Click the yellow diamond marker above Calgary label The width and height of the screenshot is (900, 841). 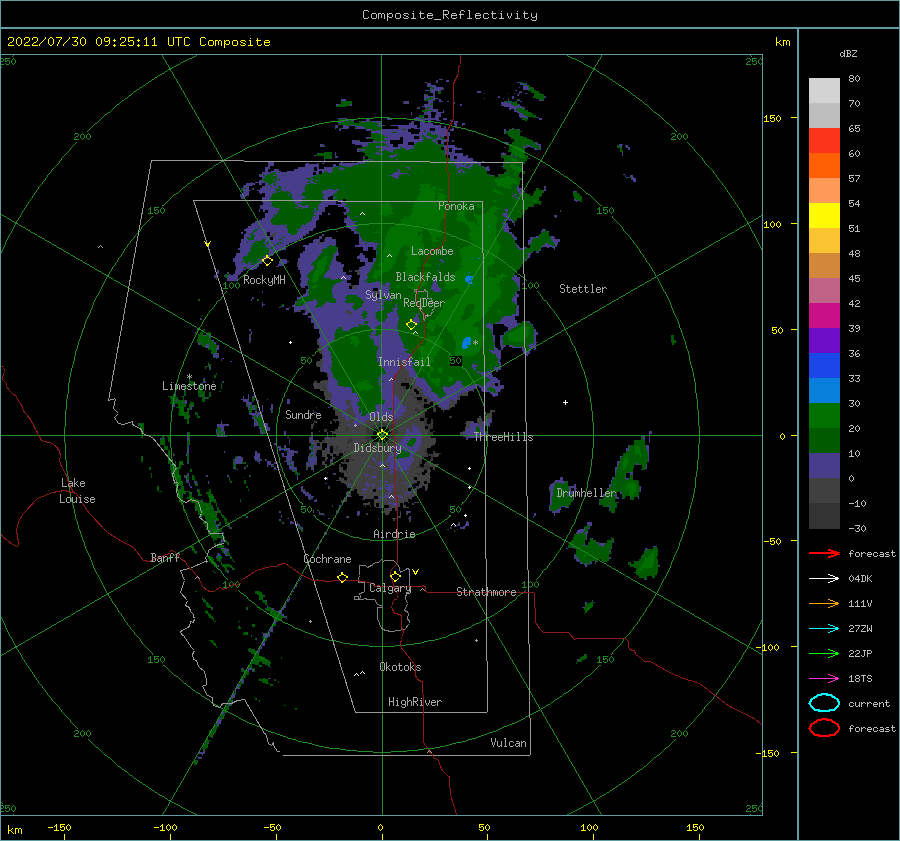pyautogui.click(x=395, y=576)
